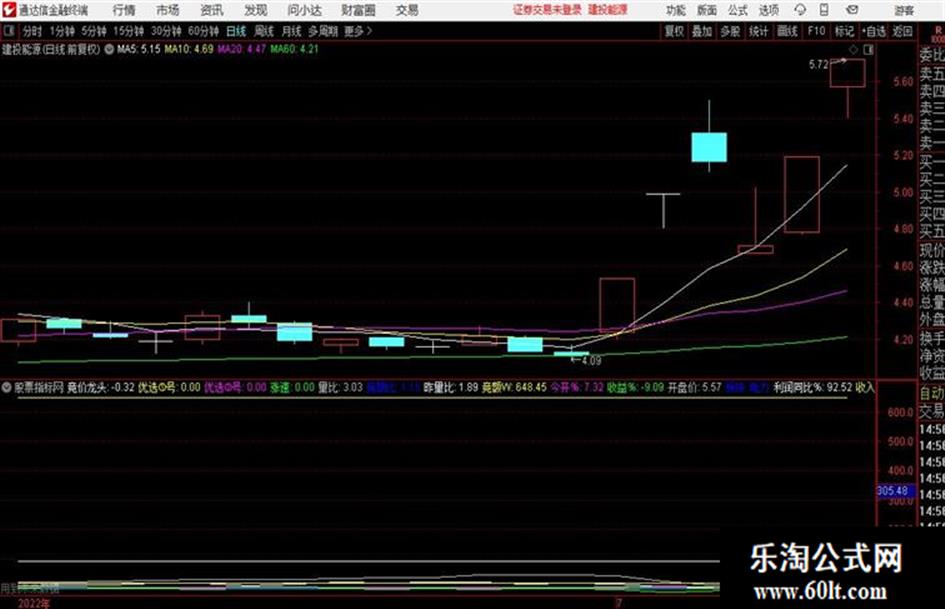Click the 2022年 date marker
The height and width of the screenshot is (609, 945).
point(34,603)
